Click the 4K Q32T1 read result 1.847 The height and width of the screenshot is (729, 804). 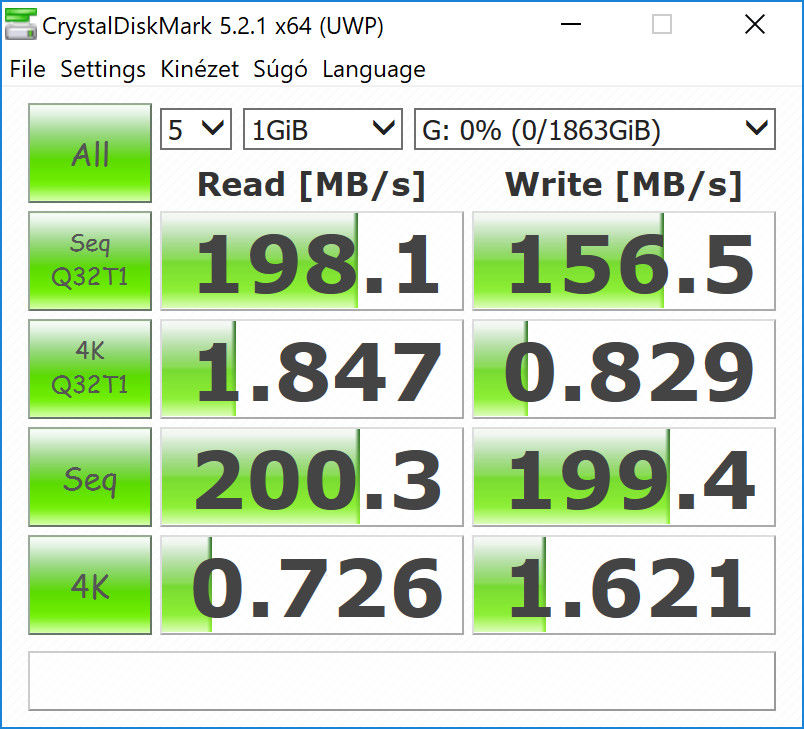(312, 369)
